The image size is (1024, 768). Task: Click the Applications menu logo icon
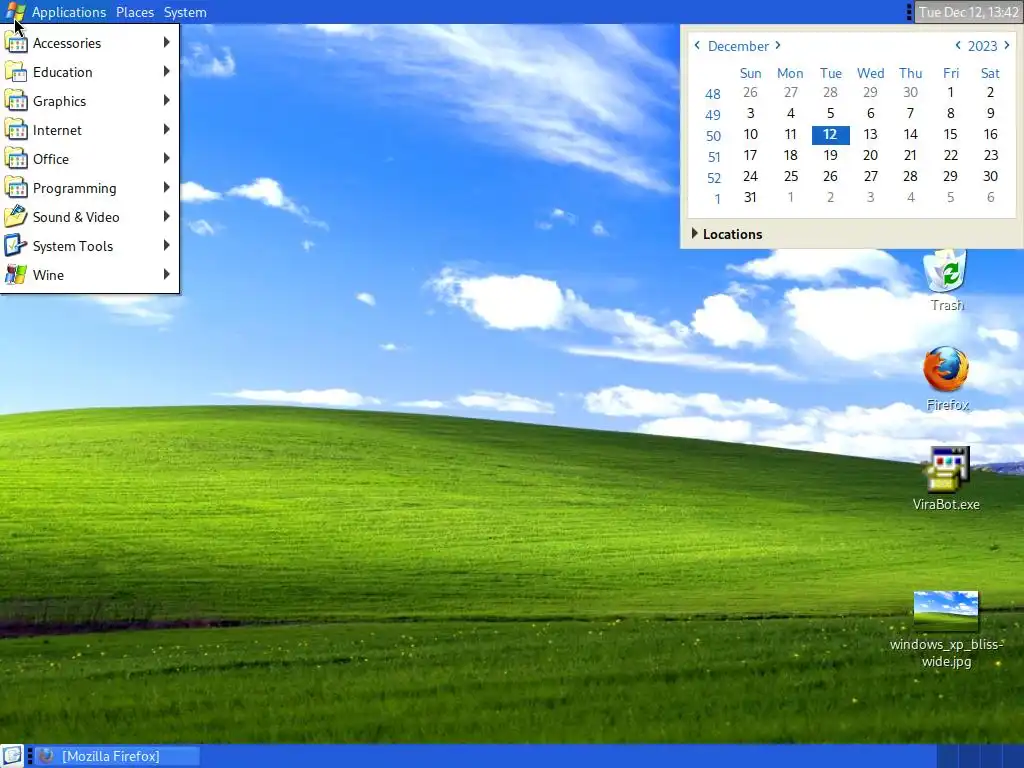[x=14, y=12]
